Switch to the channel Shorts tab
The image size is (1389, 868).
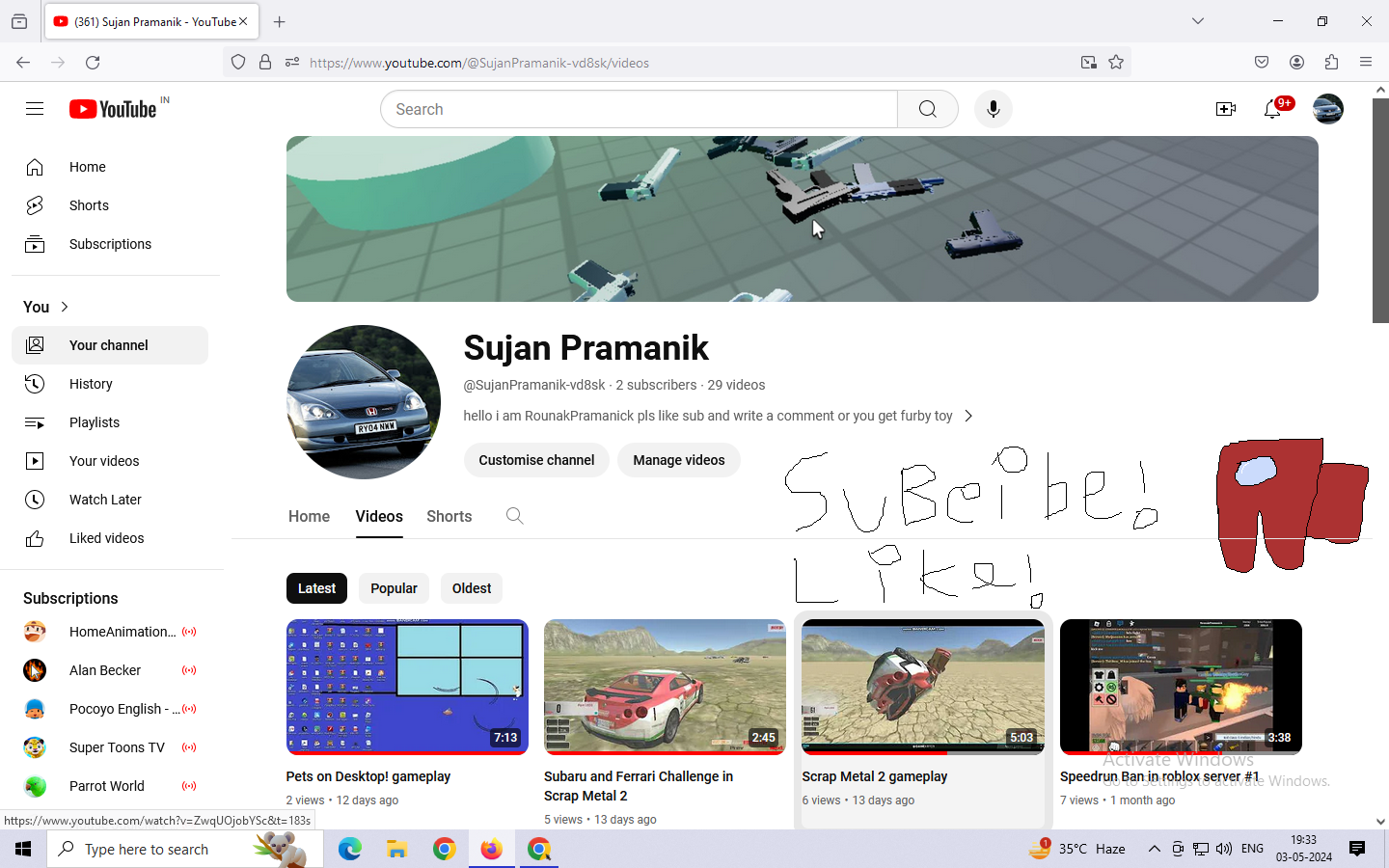pyautogui.click(x=449, y=516)
